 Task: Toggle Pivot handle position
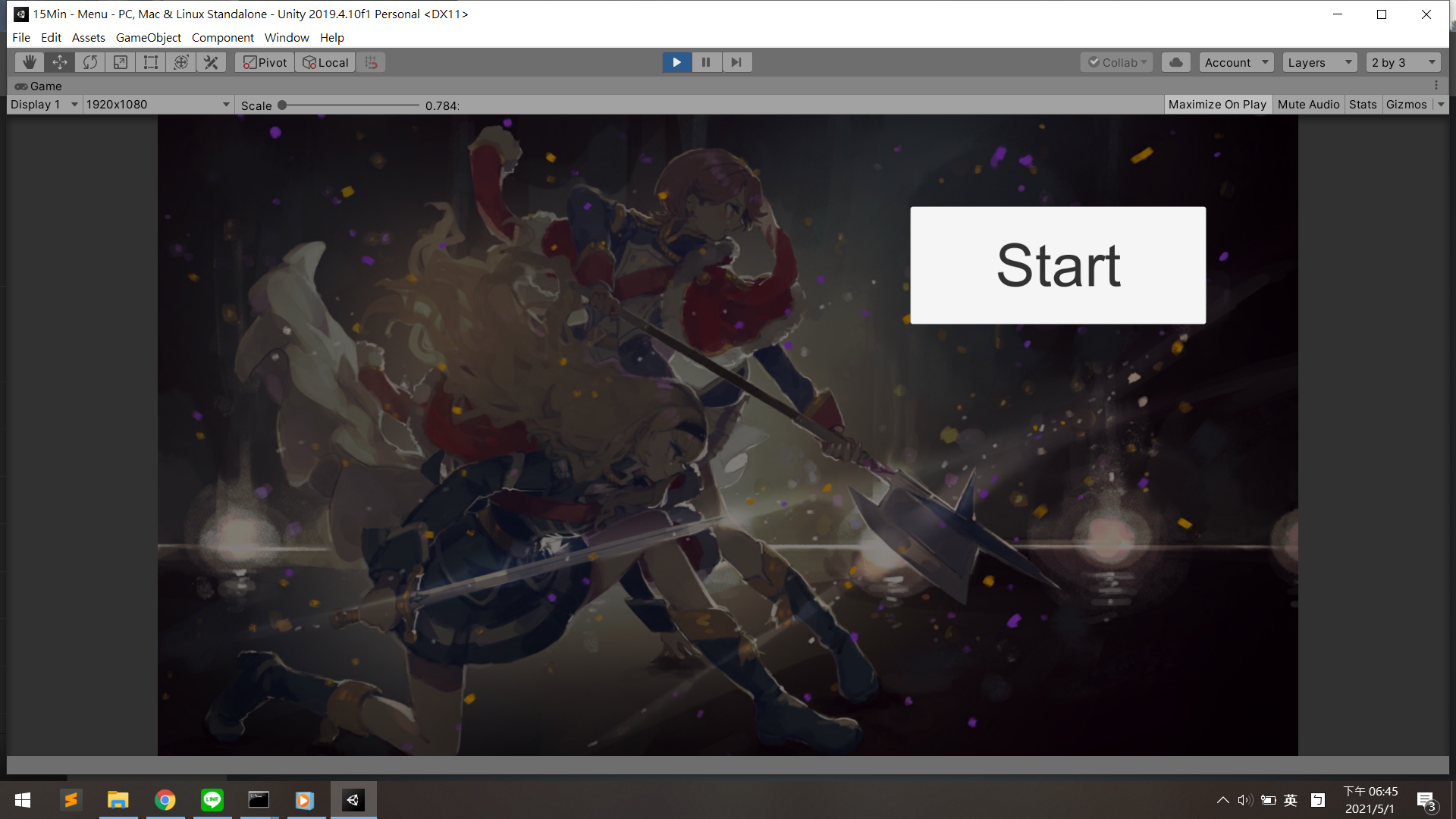(265, 62)
